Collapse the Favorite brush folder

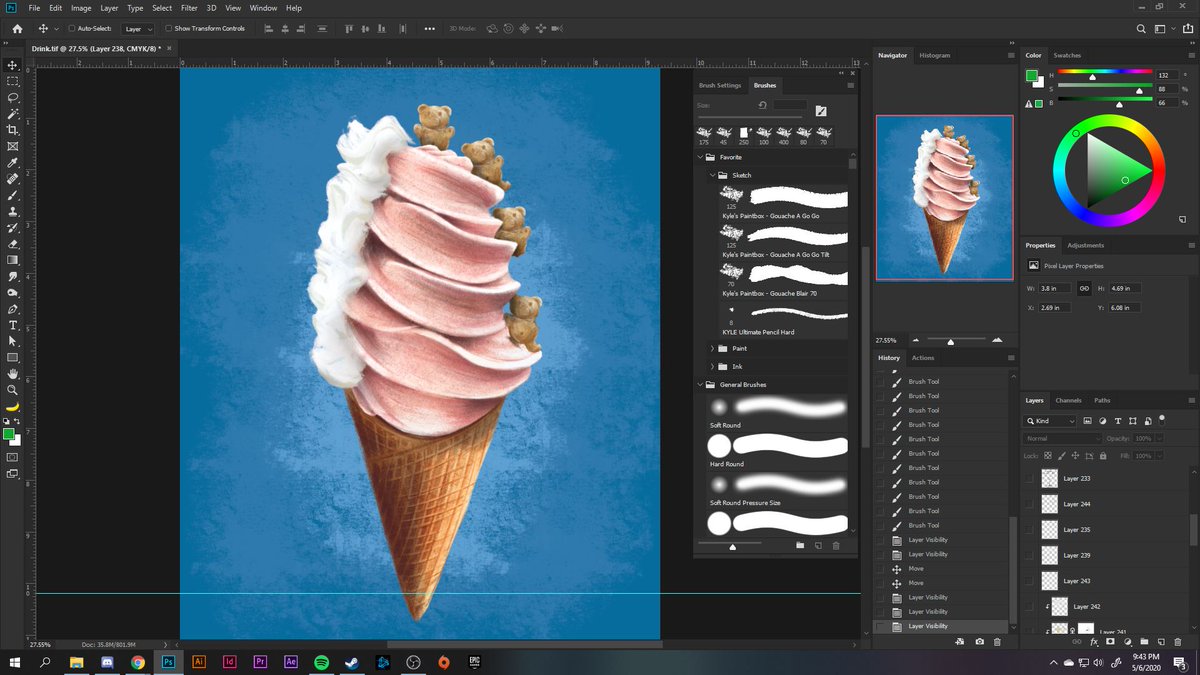click(700, 157)
